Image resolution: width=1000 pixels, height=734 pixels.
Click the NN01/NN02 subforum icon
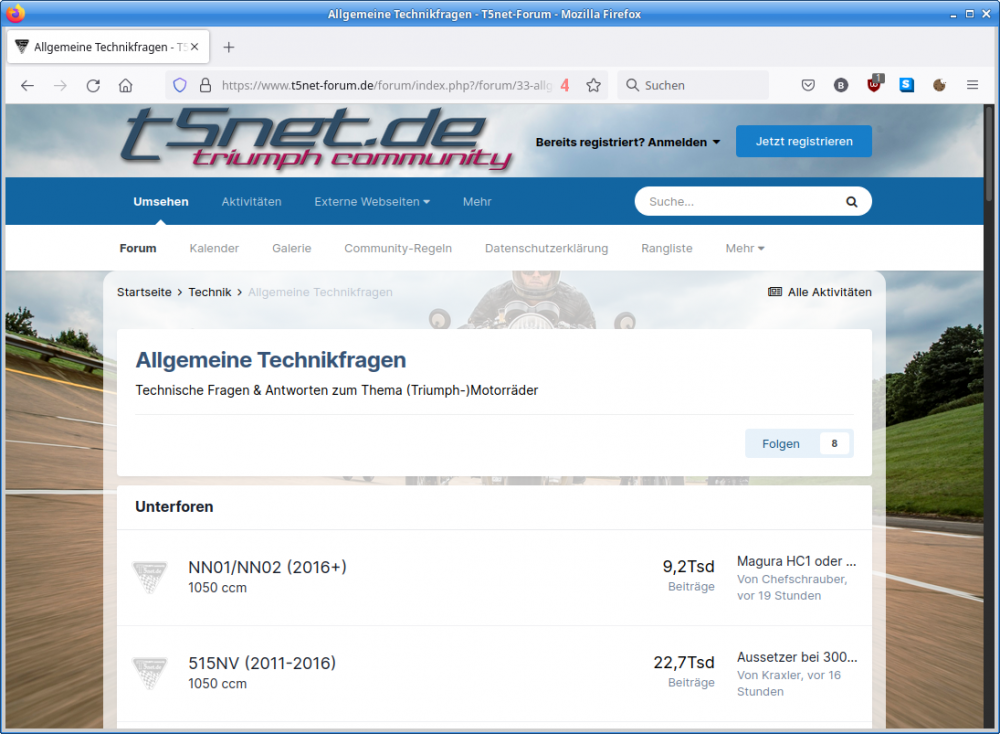150,577
